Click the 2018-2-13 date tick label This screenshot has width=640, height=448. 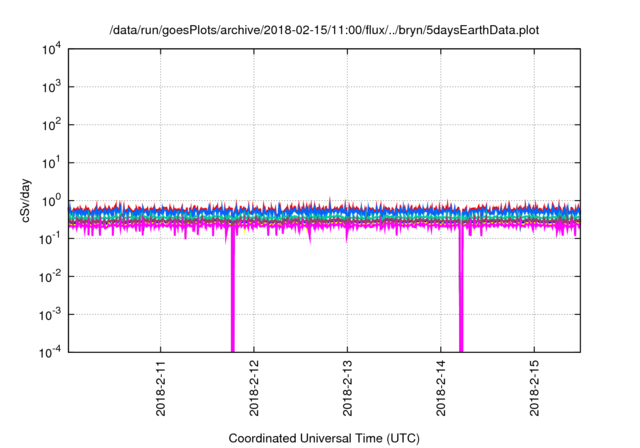coord(347,388)
